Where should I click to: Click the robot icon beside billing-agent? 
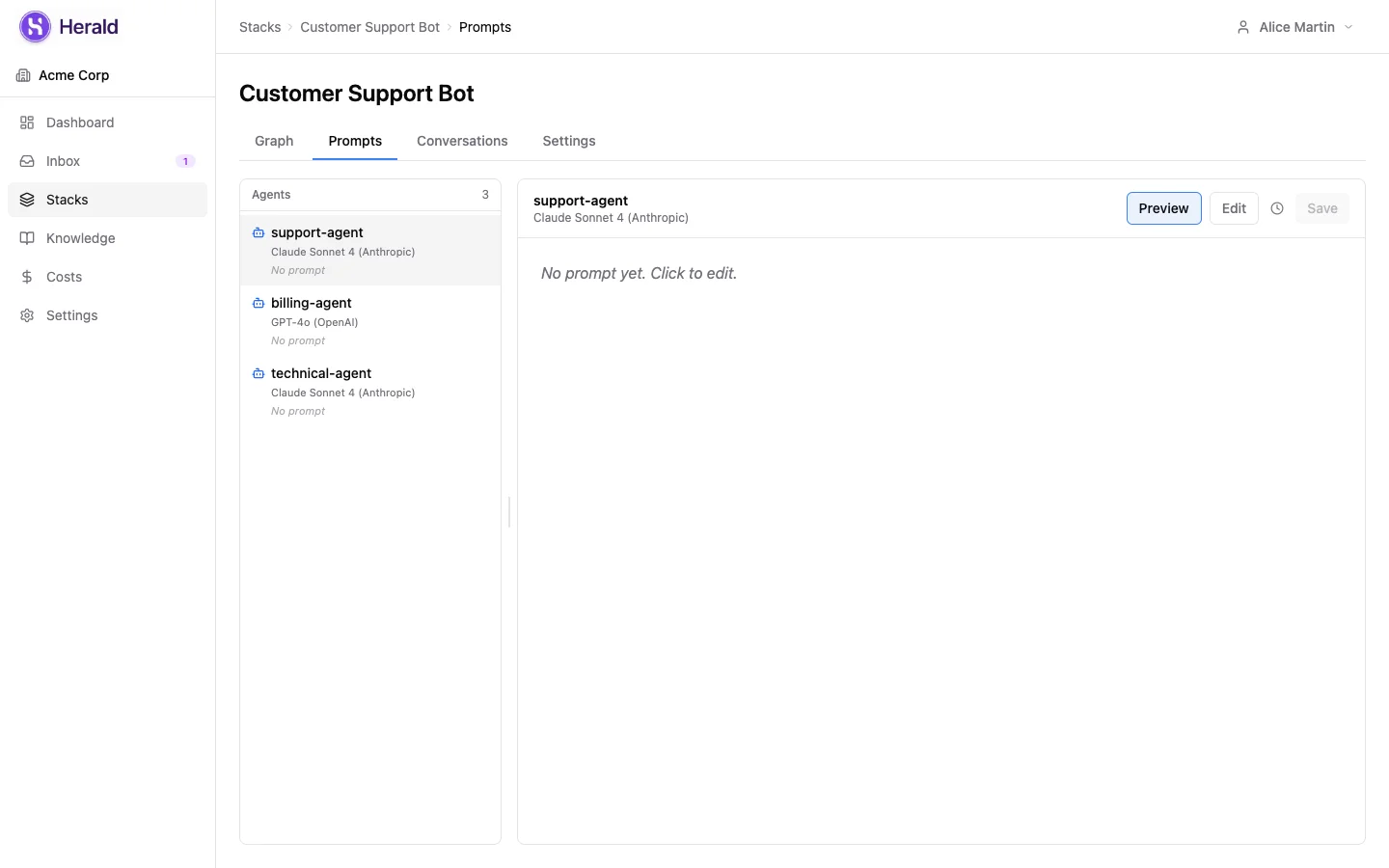[259, 303]
